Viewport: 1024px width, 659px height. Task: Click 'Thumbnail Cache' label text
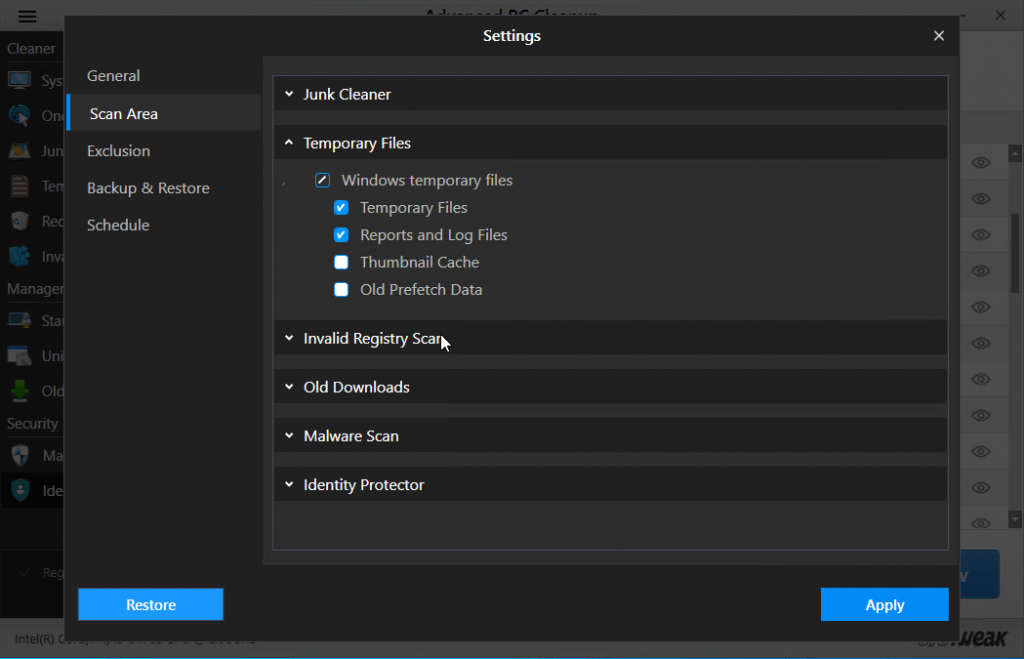[419, 263]
